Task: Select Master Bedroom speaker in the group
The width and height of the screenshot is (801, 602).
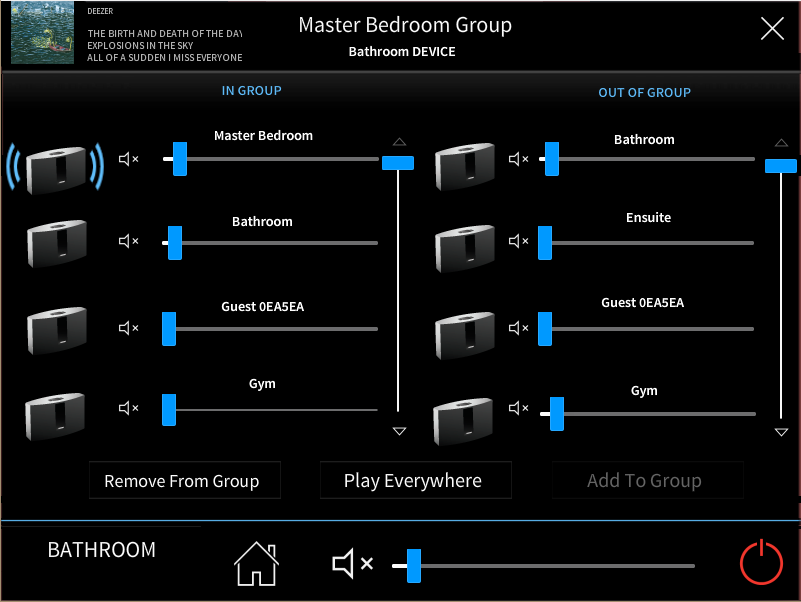Action: (x=56, y=167)
